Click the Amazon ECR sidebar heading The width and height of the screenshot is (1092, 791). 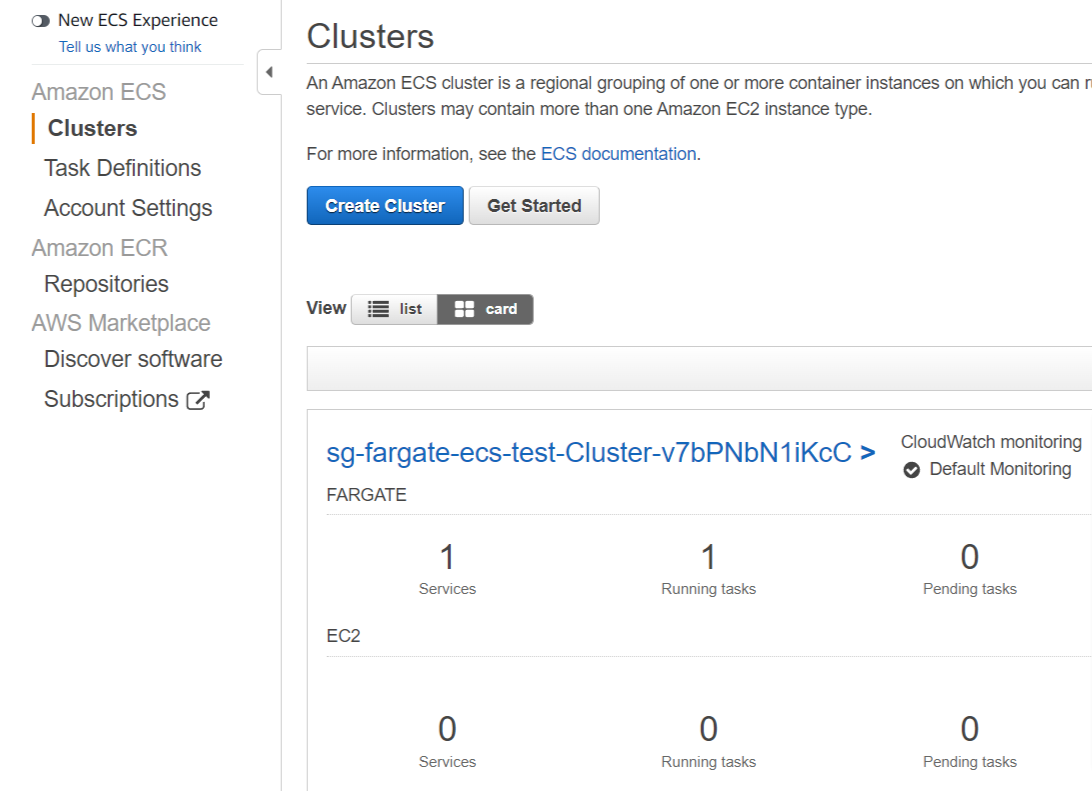click(x=100, y=248)
